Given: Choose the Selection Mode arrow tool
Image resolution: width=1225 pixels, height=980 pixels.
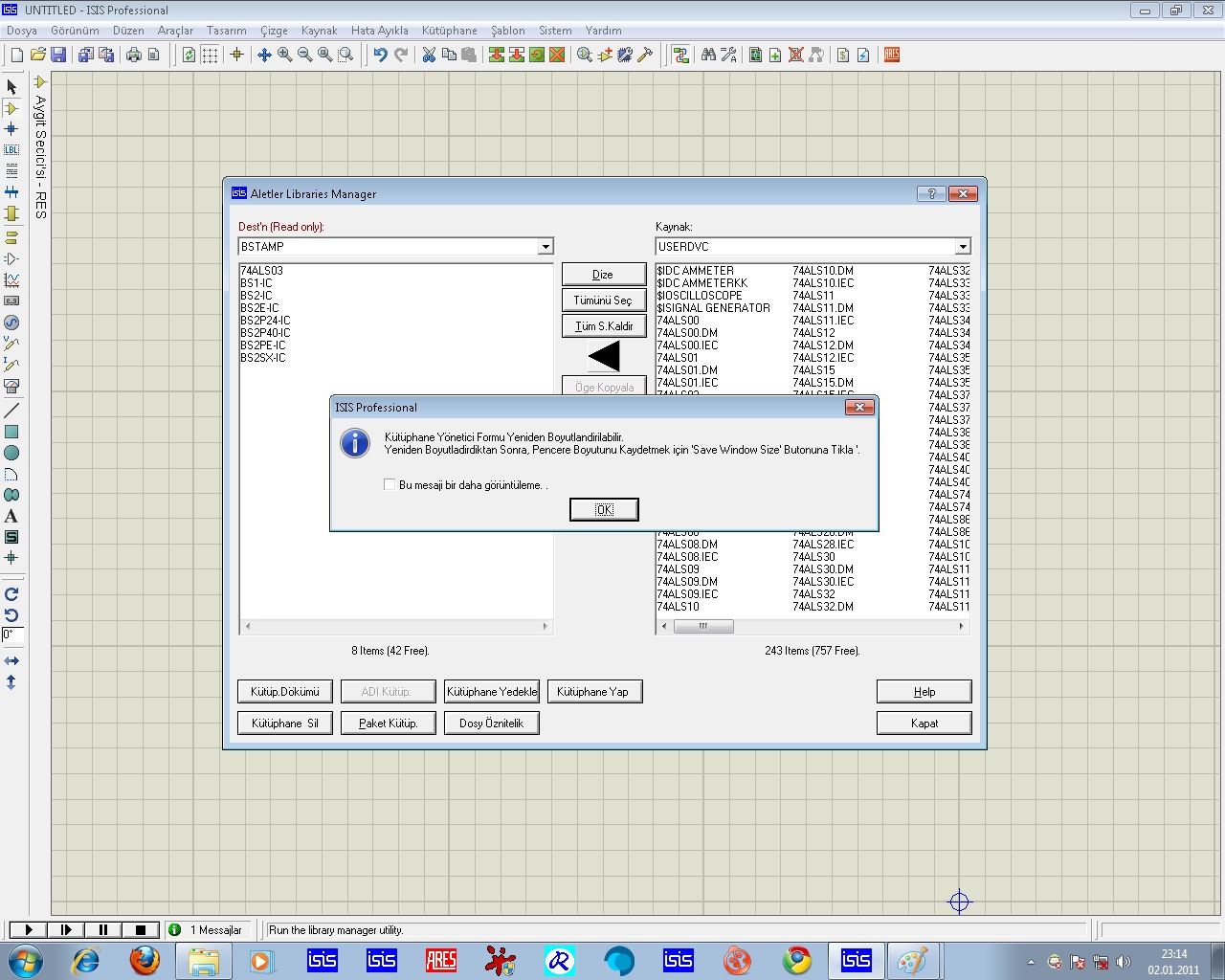Looking at the screenshot, I should pyautogui.click(x=11, y=87).
